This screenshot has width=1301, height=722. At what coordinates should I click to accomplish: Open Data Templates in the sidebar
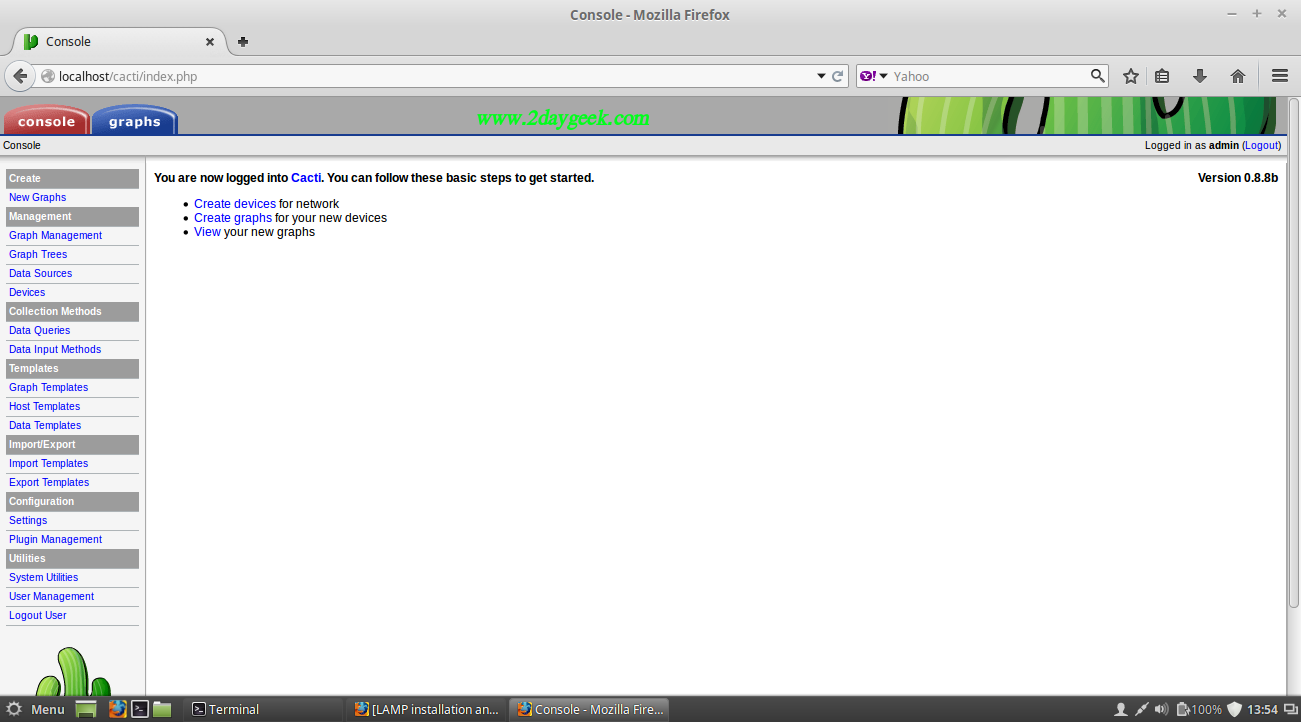(x=45, y=426)
